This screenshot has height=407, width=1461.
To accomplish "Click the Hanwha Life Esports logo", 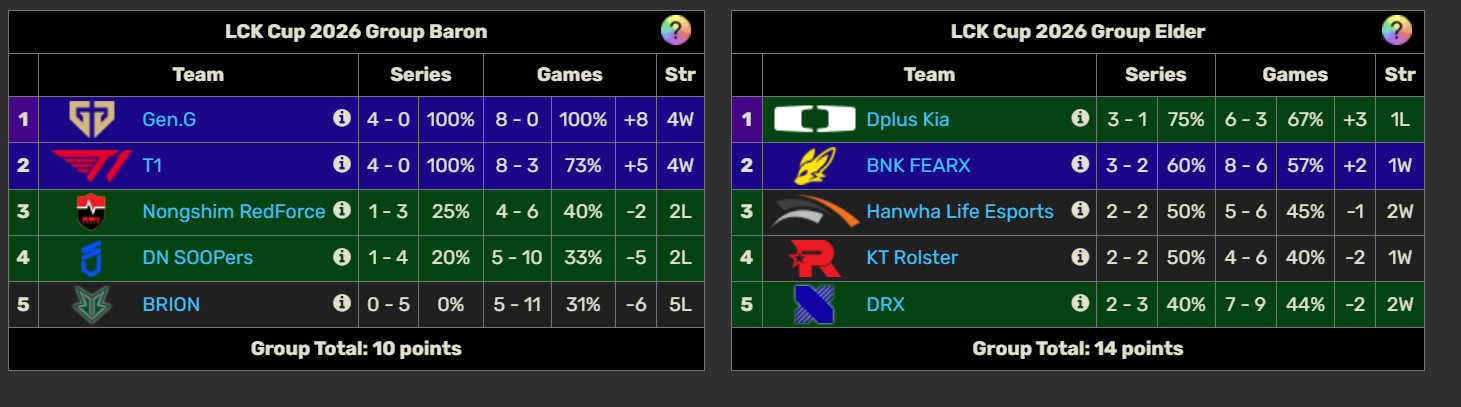I will [815, 211].
